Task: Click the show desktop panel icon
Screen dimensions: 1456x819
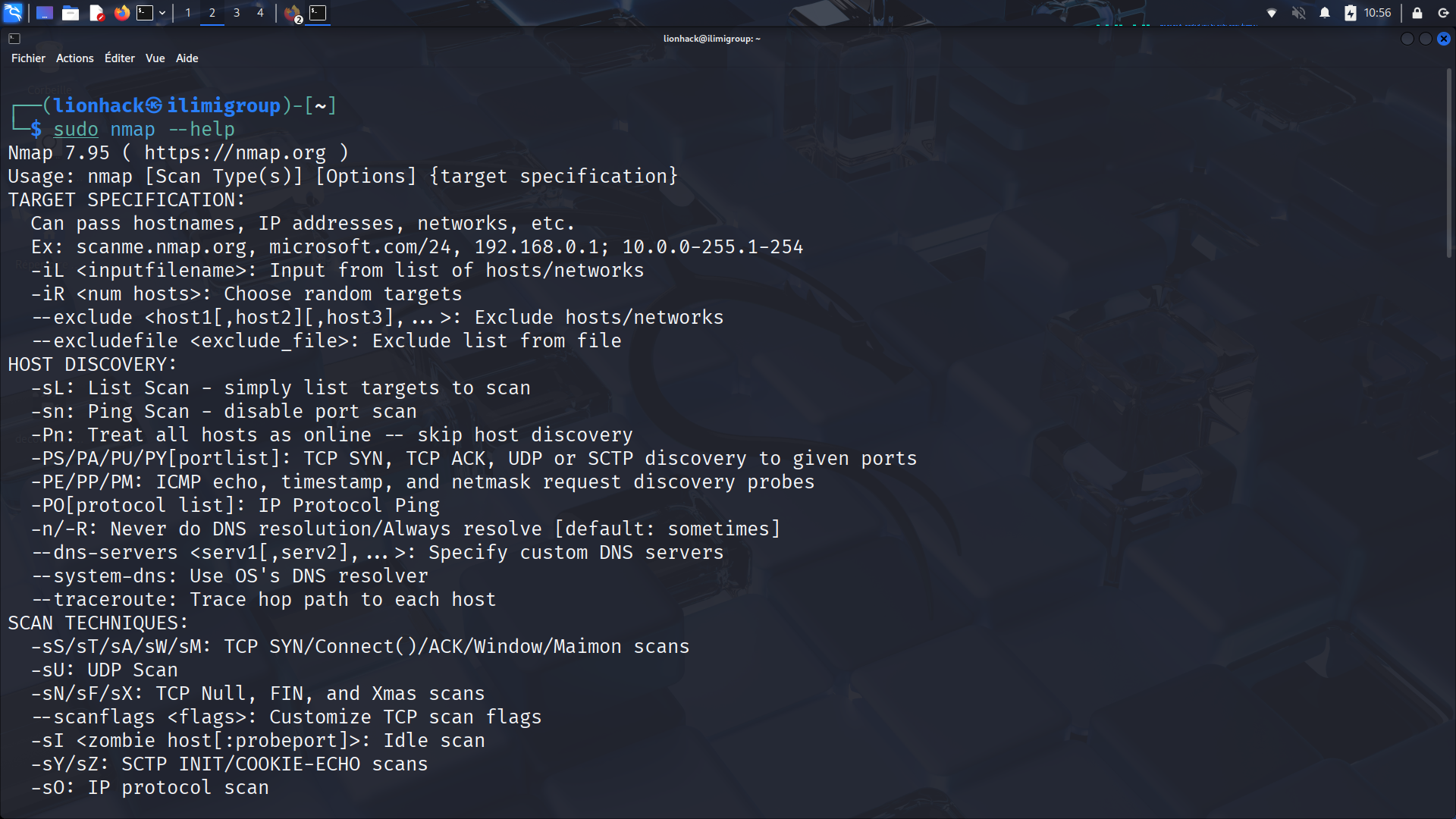Action: (45, 13)
